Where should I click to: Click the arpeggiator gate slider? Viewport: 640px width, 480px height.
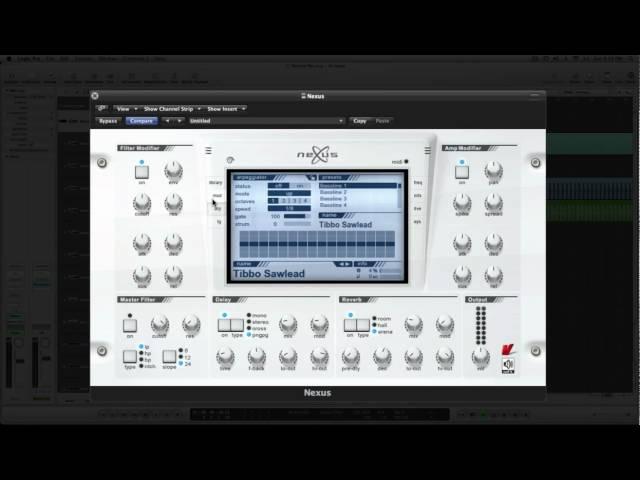tap(297, 216)
